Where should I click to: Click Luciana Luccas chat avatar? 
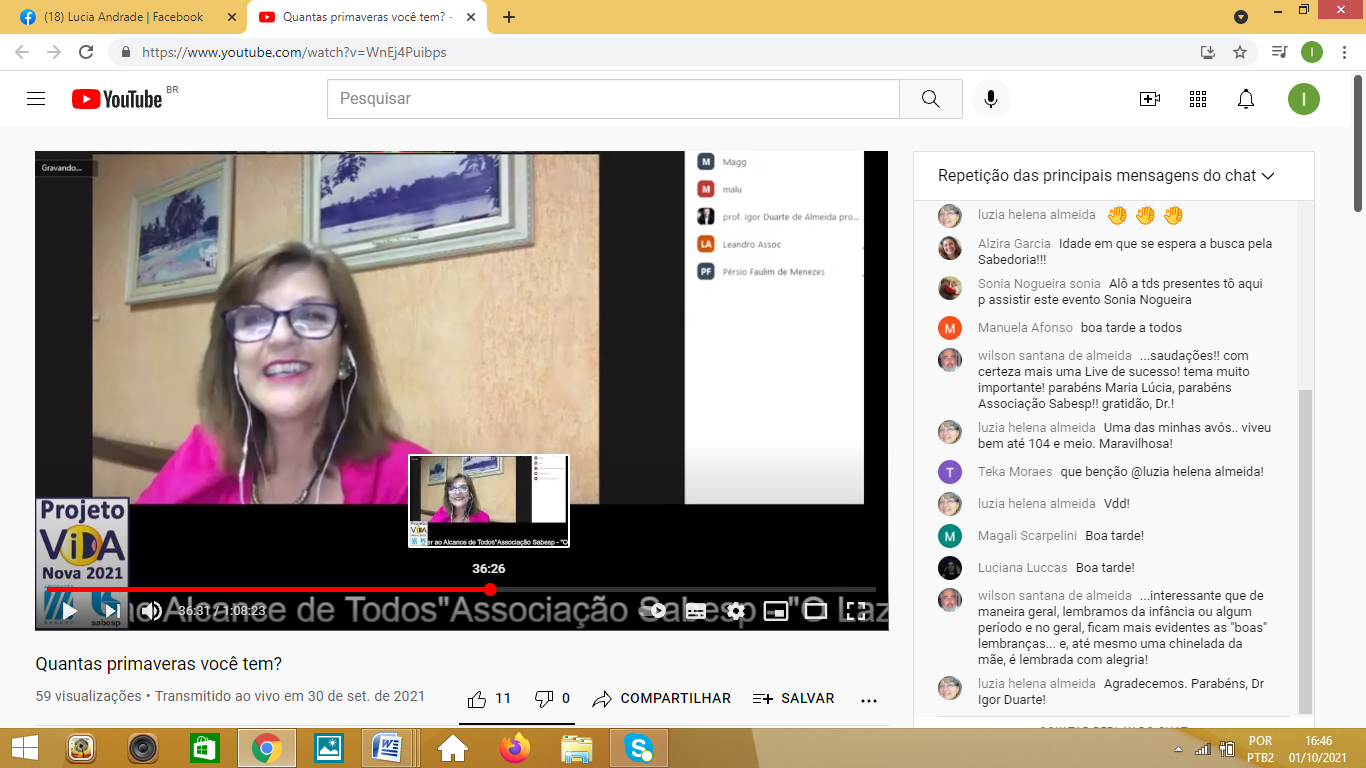pyautogui.click(x=950, y=568)
